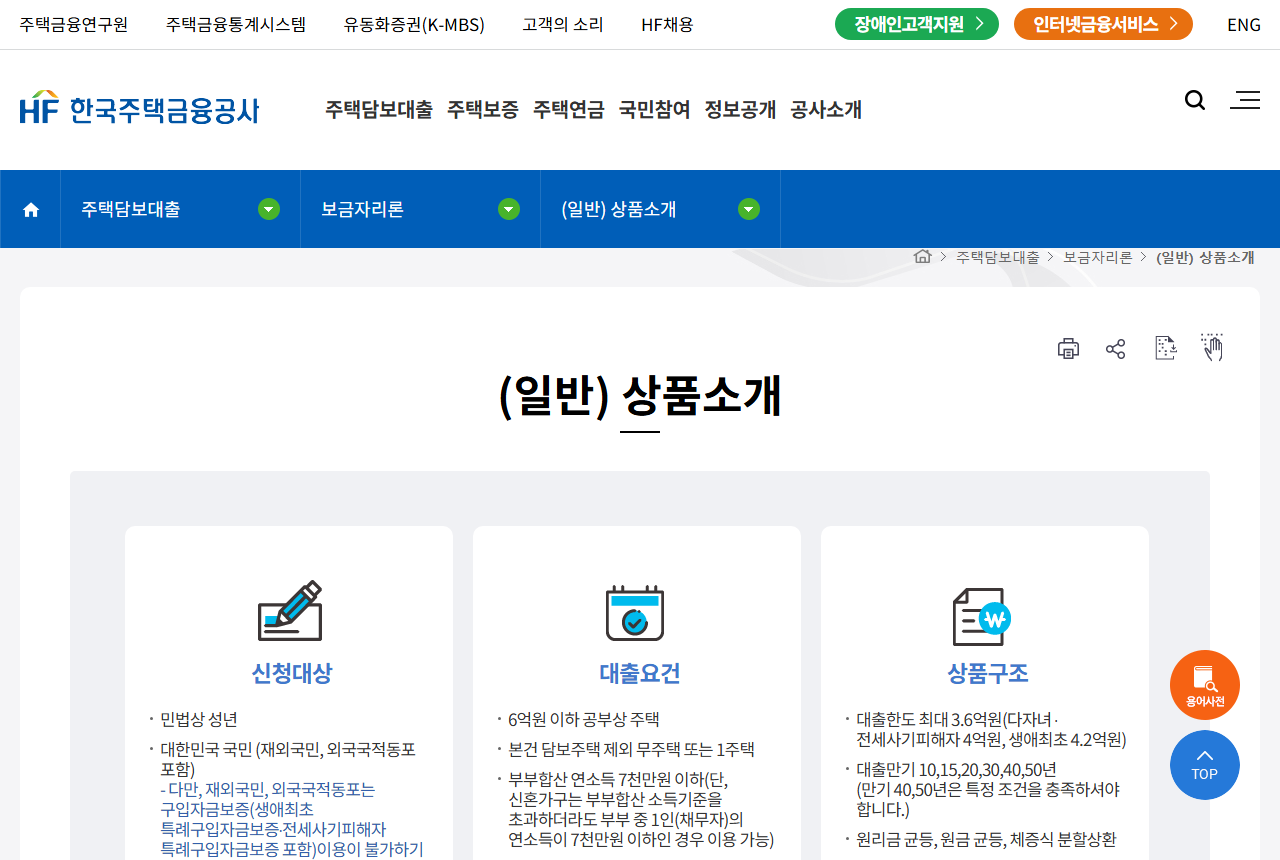Open the 고객의 소리 link

pyautogui.click(x=563, y=25)
